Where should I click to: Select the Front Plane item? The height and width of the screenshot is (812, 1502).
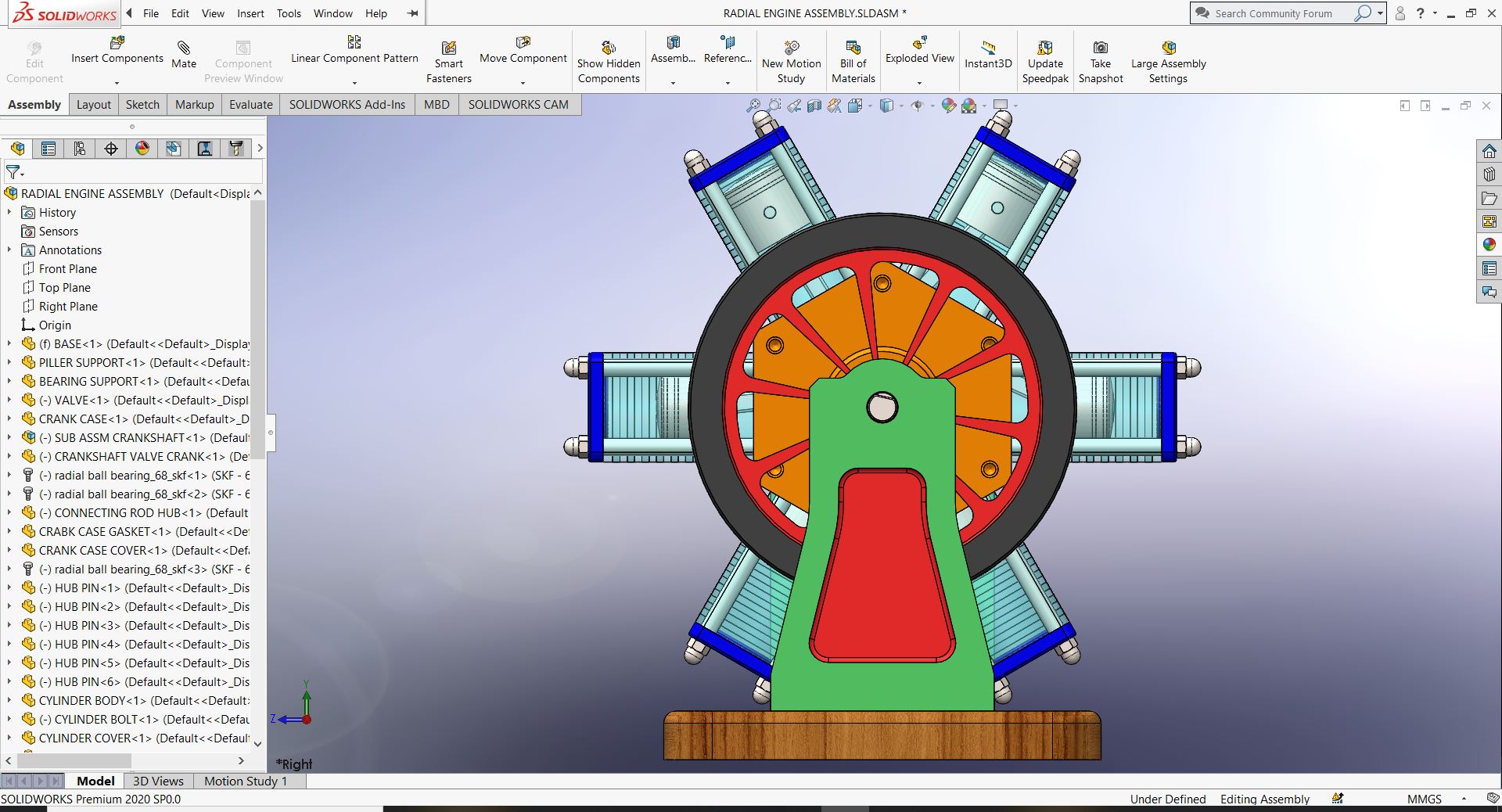[x=68, y=268]
